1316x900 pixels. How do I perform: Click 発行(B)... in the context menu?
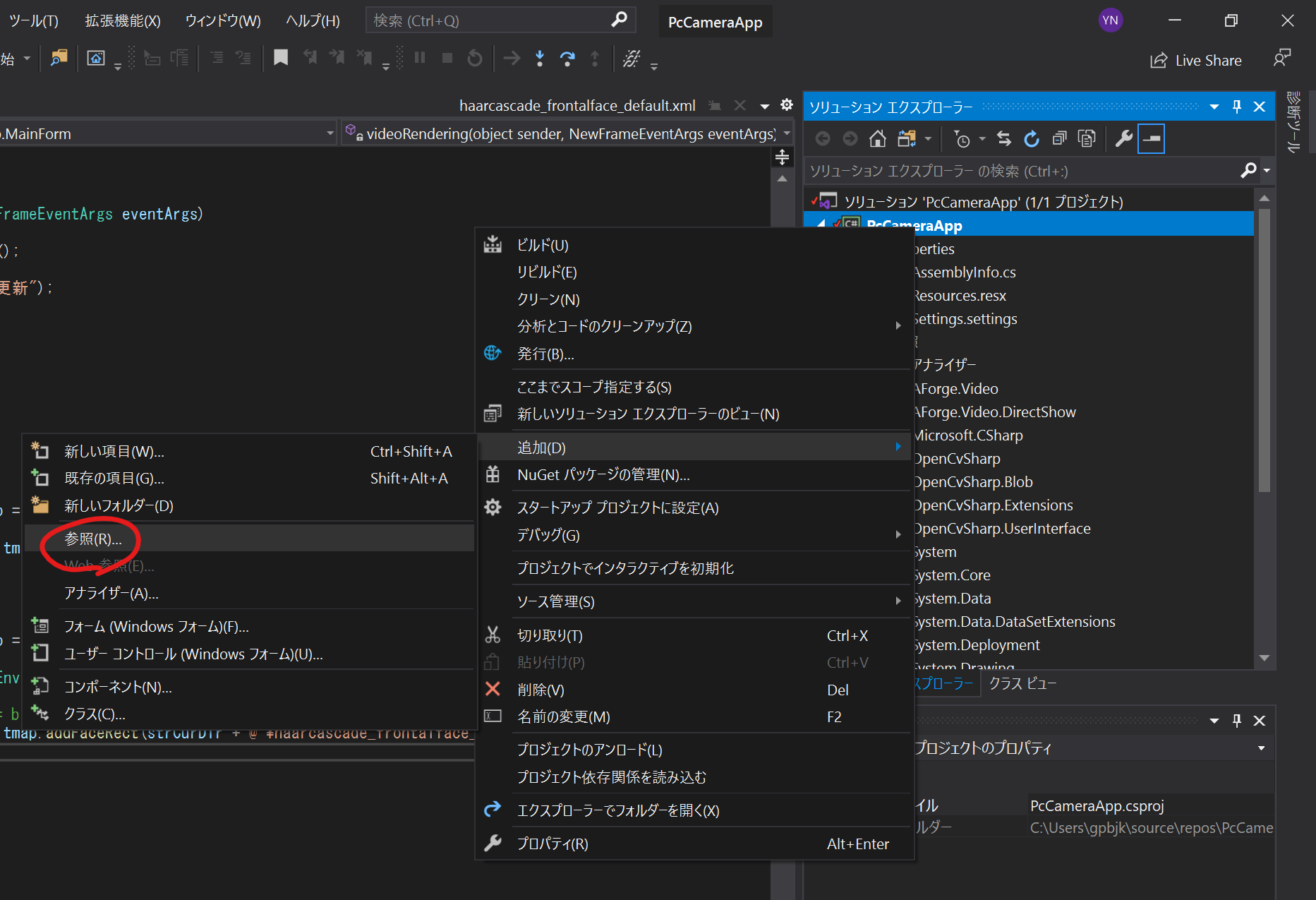pos(695,354)
